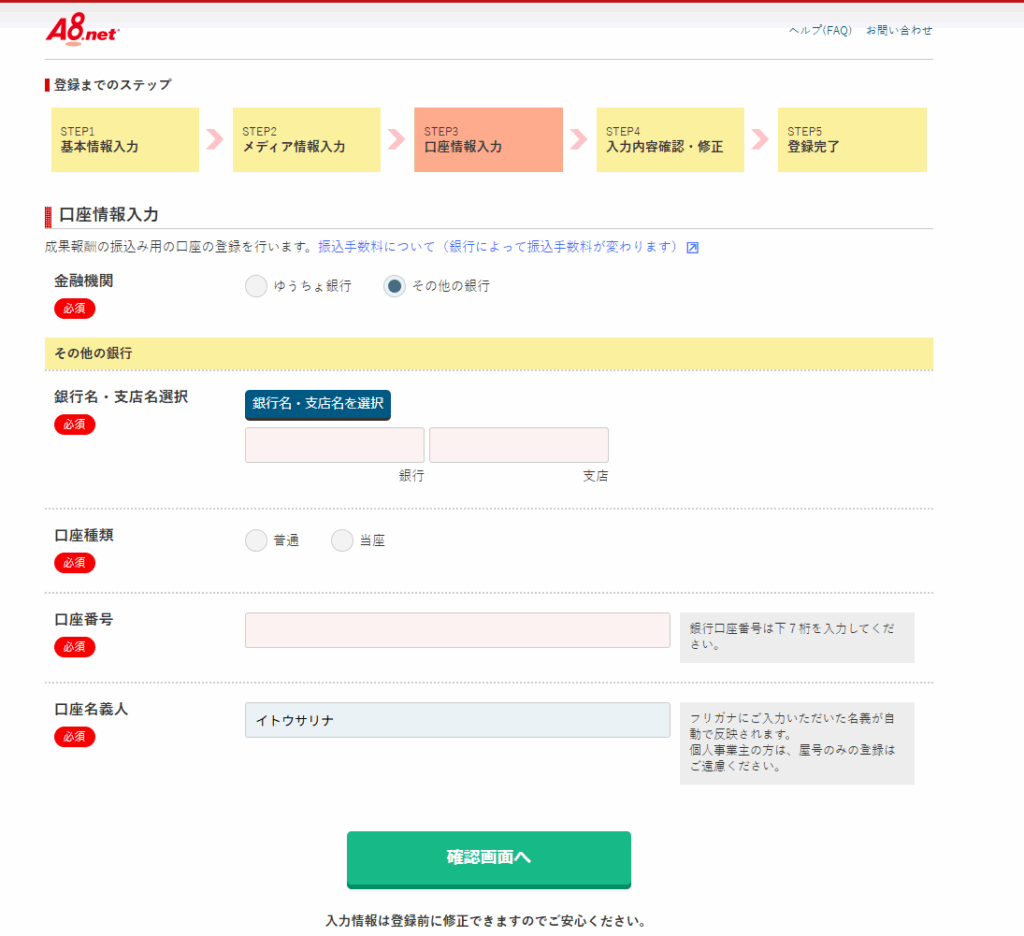Click STEP1 基本情報入力 step box
Image resolution: width=1024 pixels, height=936 pixels.
[x=125, y=140]
